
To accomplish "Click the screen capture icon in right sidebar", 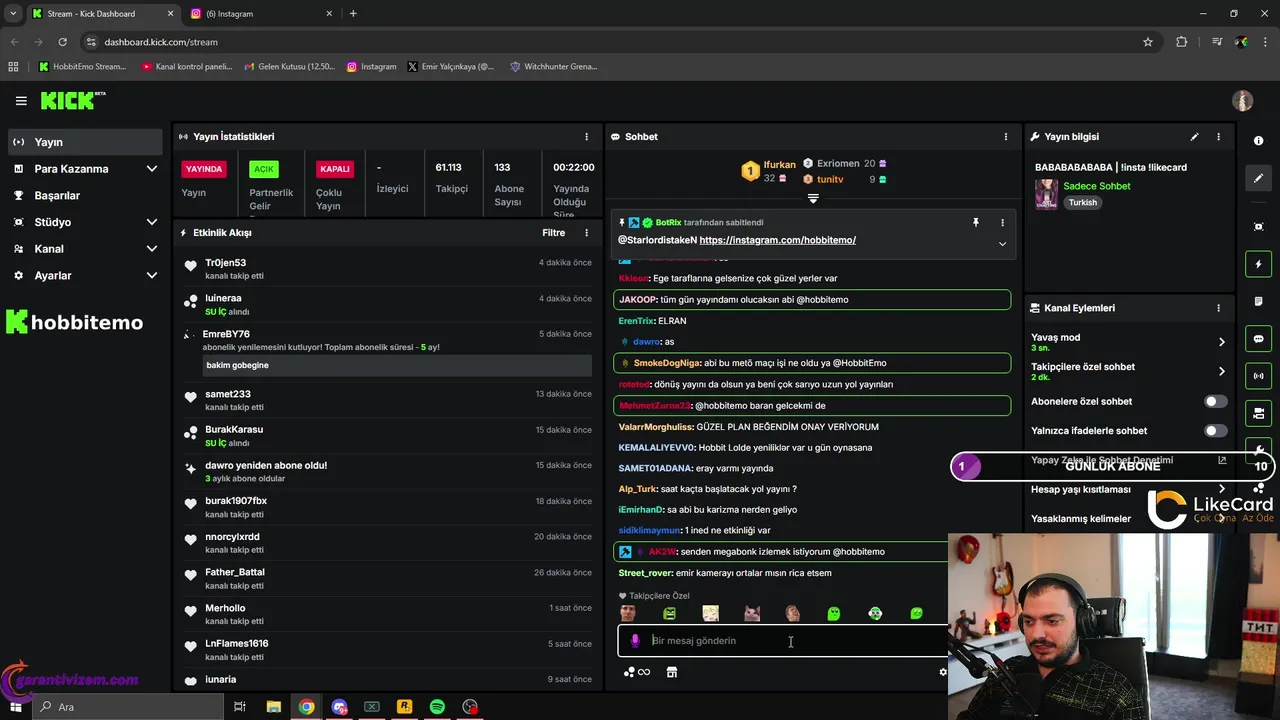I will pos(1259,227).
